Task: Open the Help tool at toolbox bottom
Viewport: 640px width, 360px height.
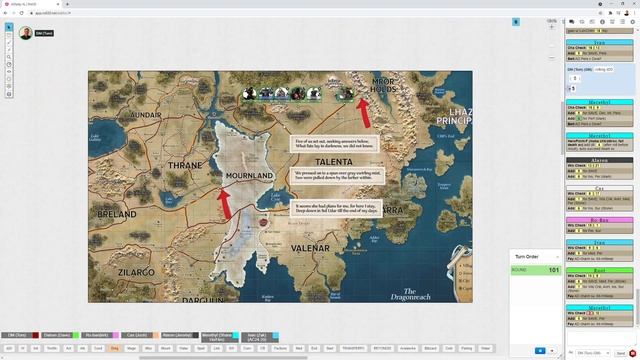Action: (9, 94)
